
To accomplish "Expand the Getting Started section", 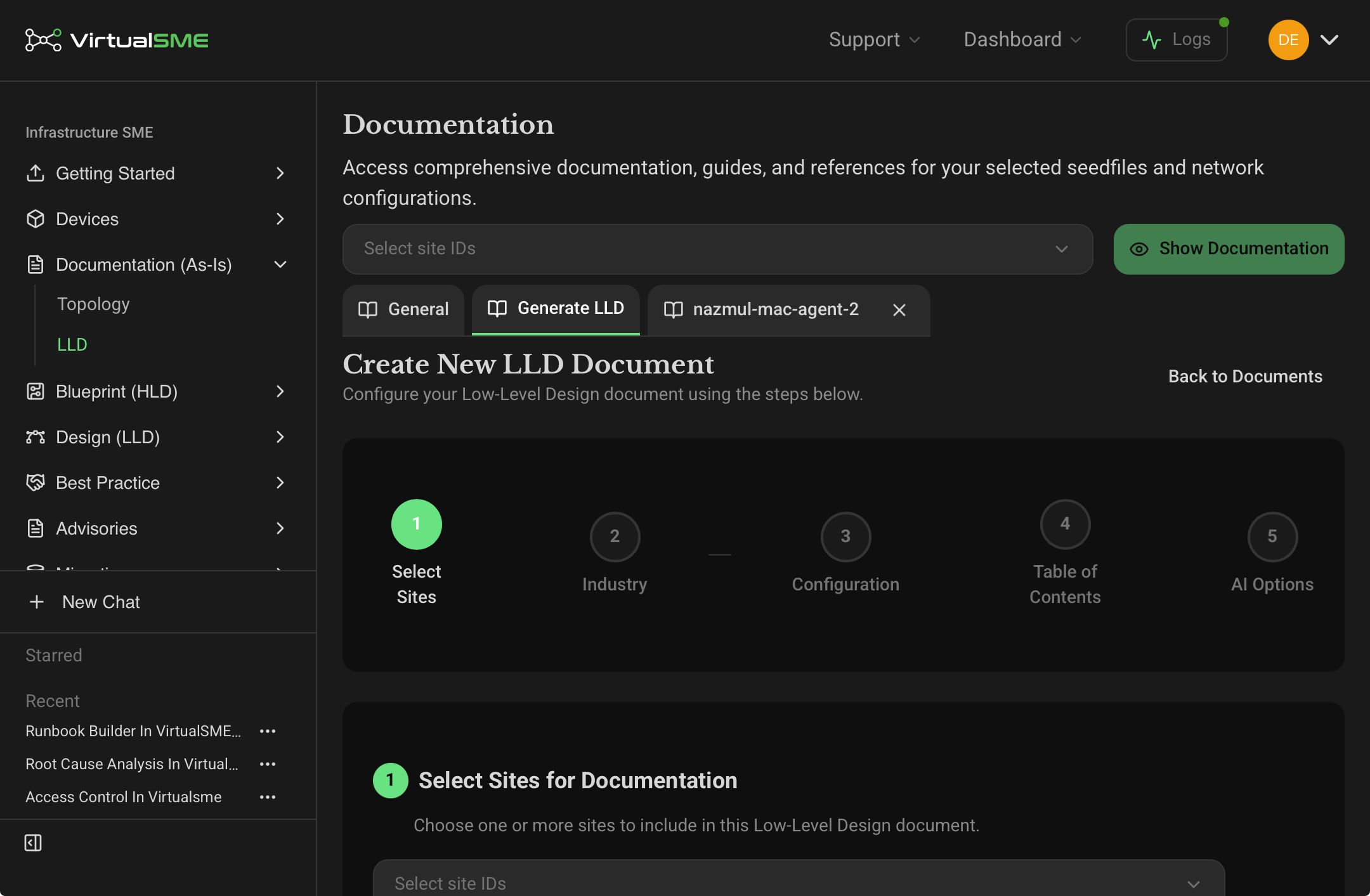I will [x=280, y=173].
